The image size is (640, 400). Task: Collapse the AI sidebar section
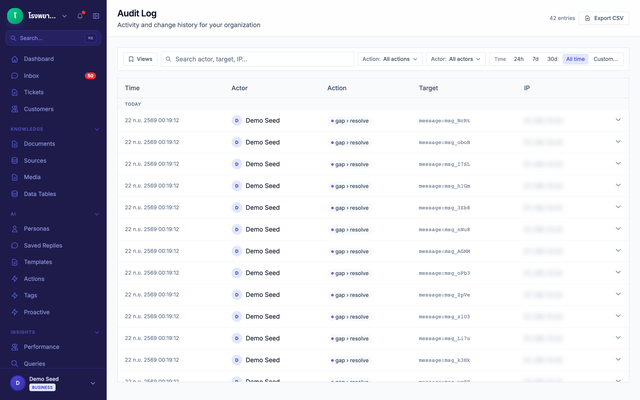tap(97, 214)
